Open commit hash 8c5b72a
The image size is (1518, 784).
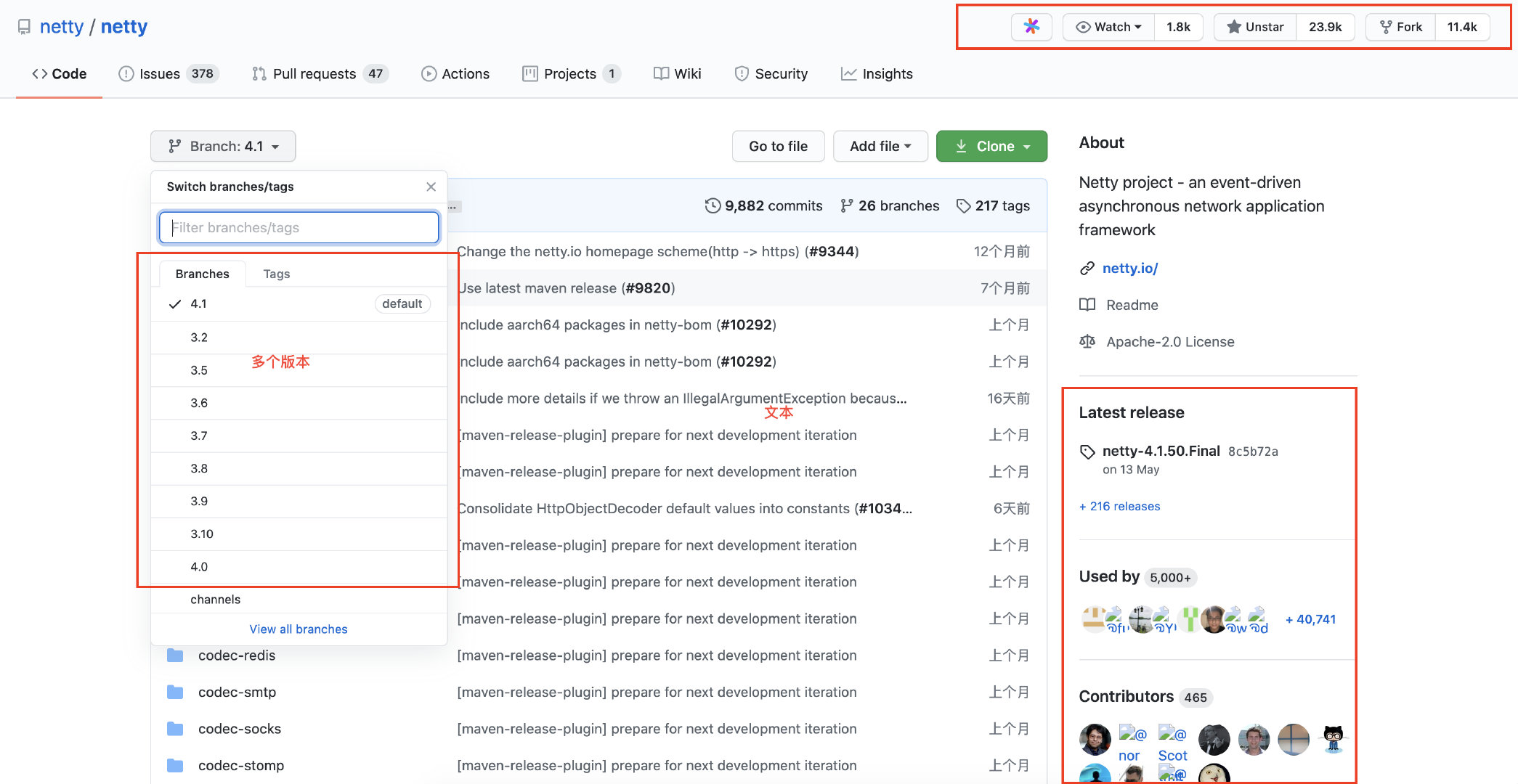(1253, 452)
